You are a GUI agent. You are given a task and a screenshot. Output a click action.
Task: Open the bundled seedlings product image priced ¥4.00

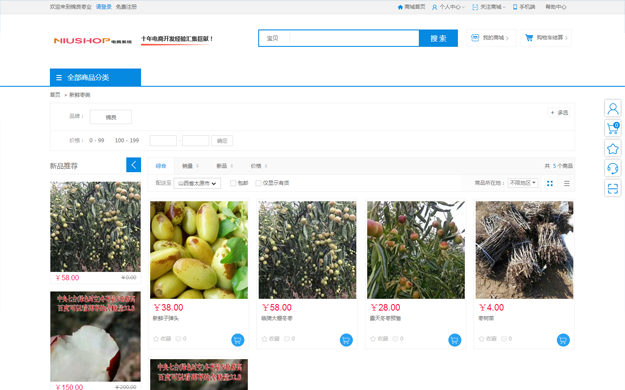(524, 250)
